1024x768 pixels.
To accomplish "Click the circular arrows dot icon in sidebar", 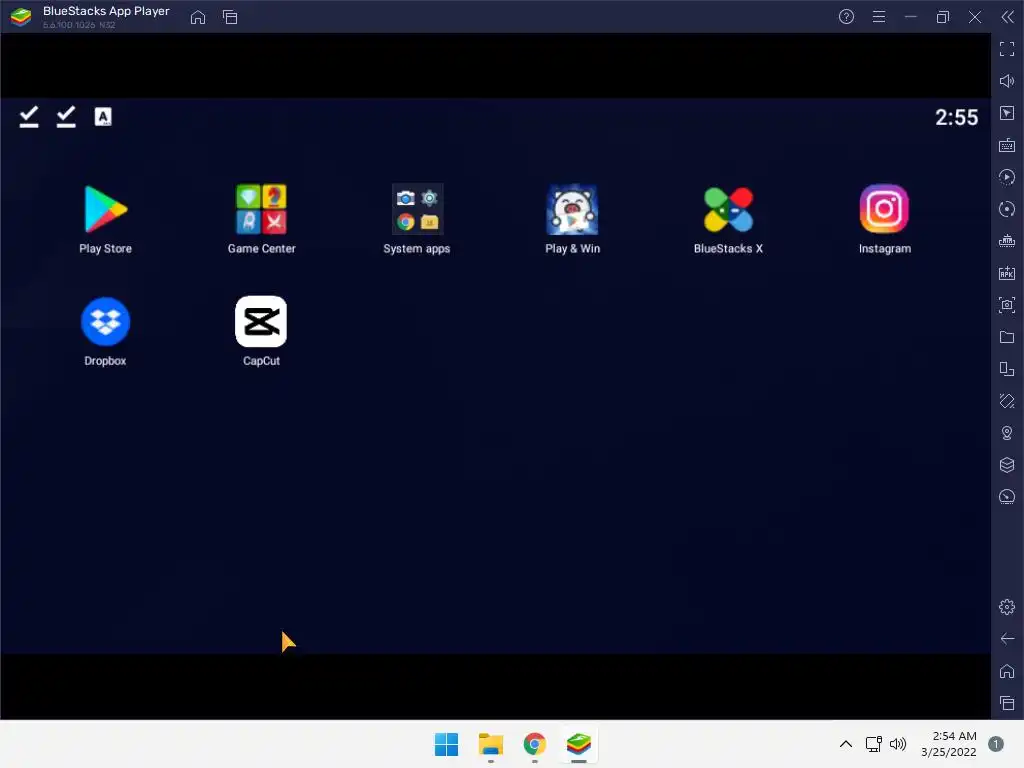I will click(1007, 209).
